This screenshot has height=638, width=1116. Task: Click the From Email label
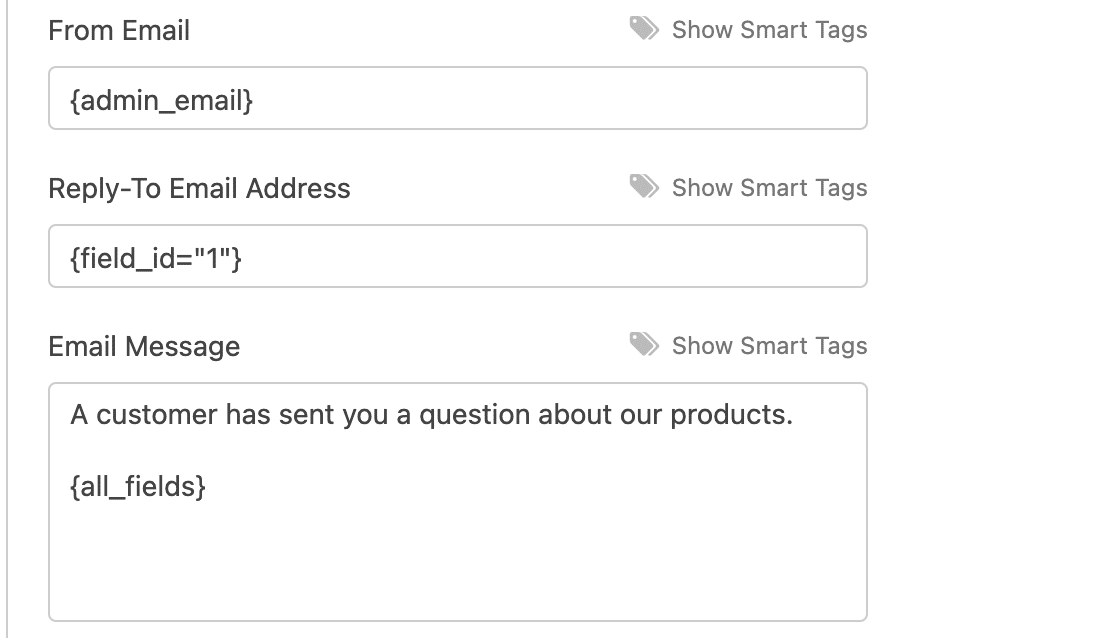coord(119,31)
